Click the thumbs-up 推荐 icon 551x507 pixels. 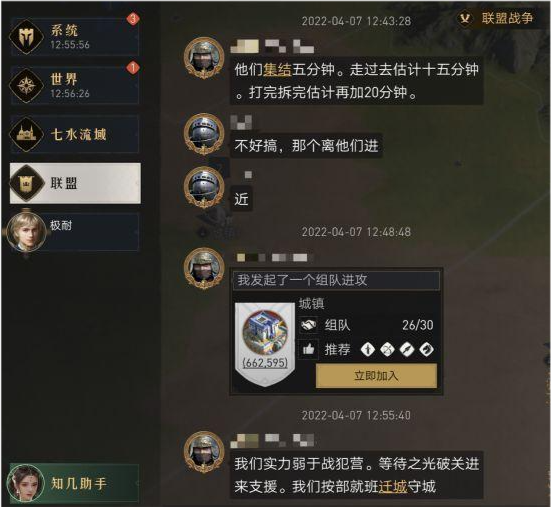coord(309,349)
